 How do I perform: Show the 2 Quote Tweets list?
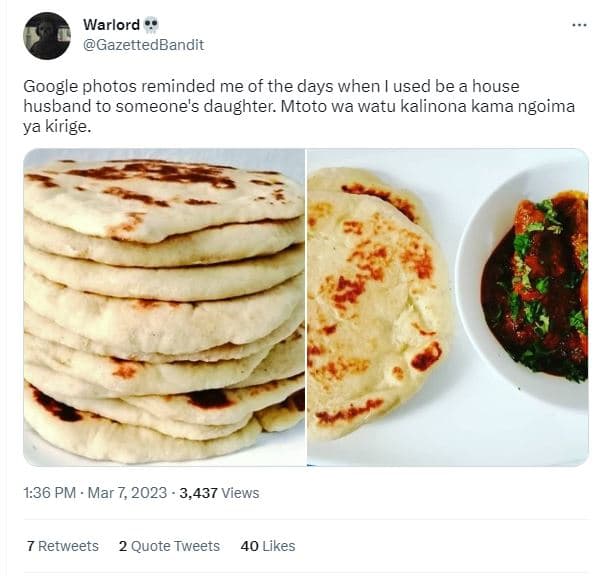tap(169, 546)
